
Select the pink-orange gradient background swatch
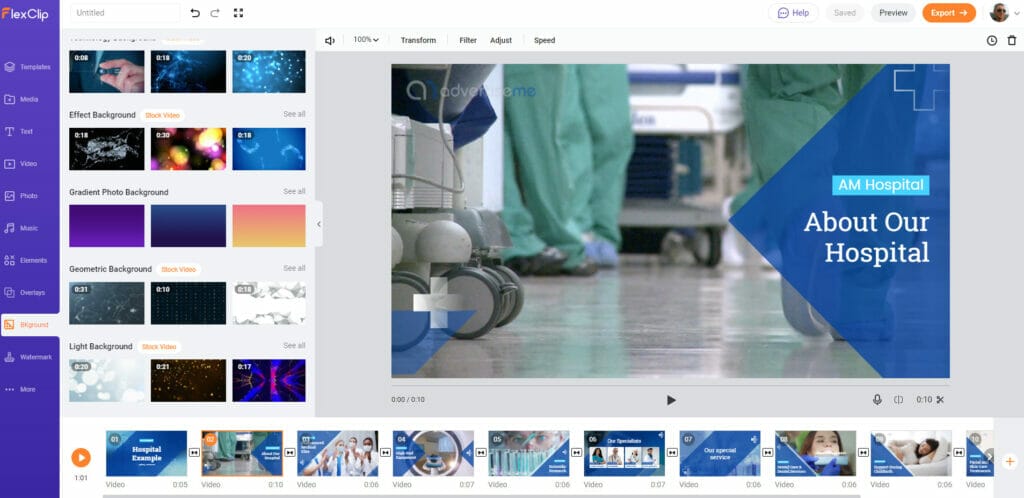click(x=269, y=226)
